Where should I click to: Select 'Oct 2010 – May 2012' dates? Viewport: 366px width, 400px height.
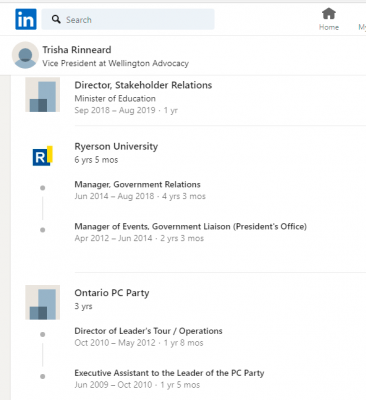tap(115, 343)
